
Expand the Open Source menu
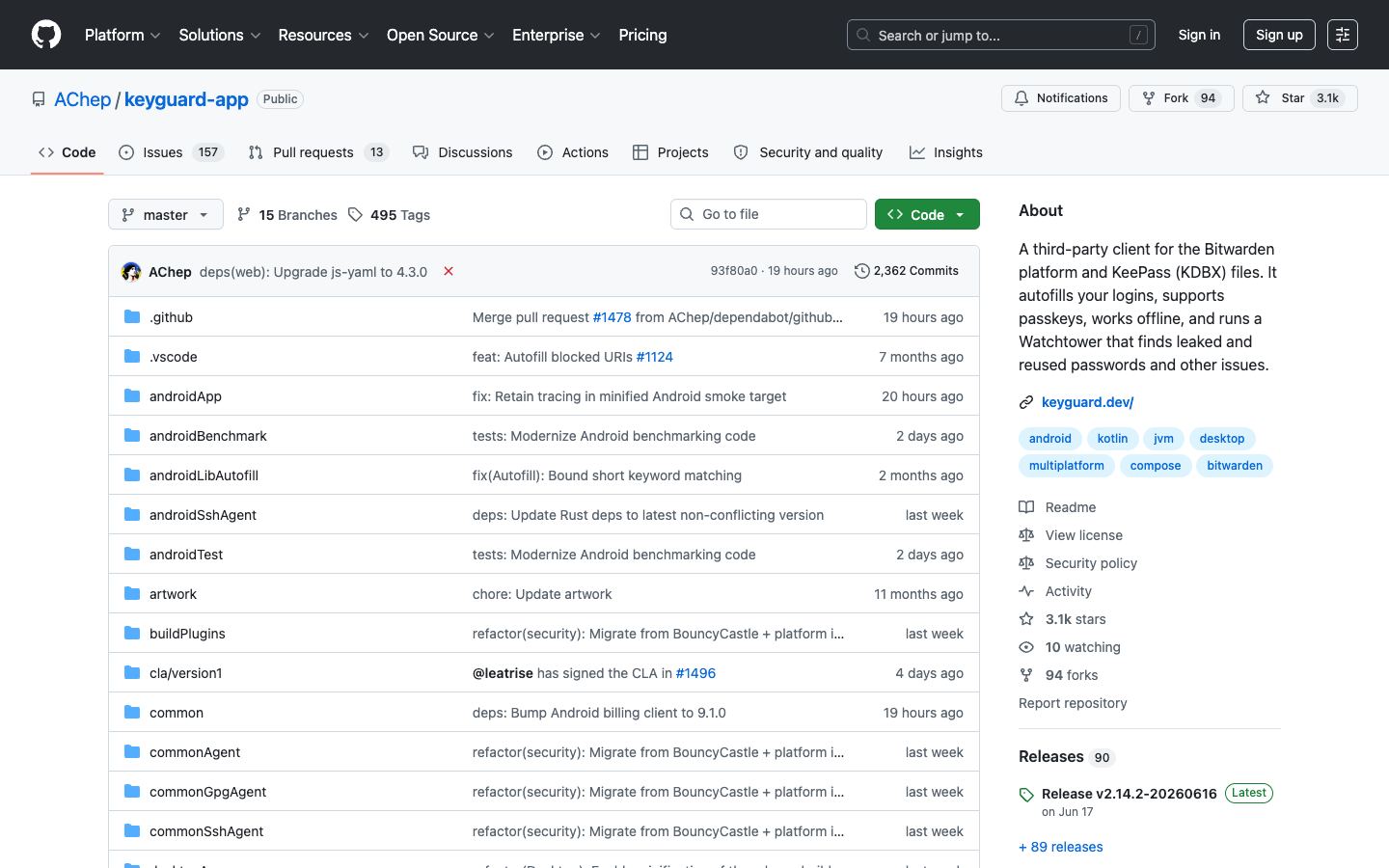441,35
